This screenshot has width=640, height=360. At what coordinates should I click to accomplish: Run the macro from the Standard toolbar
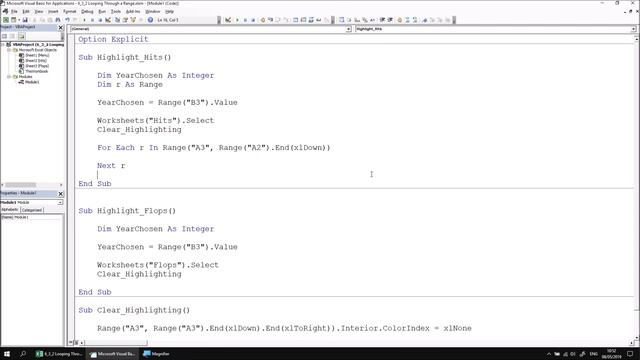coord(84,20)
